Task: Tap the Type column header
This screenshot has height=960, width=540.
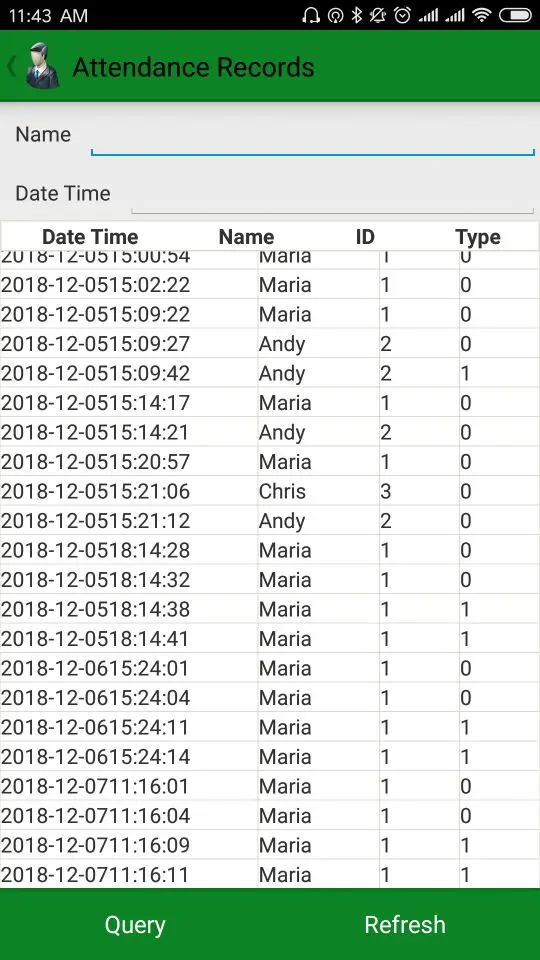Action: [x=478, y=237]
